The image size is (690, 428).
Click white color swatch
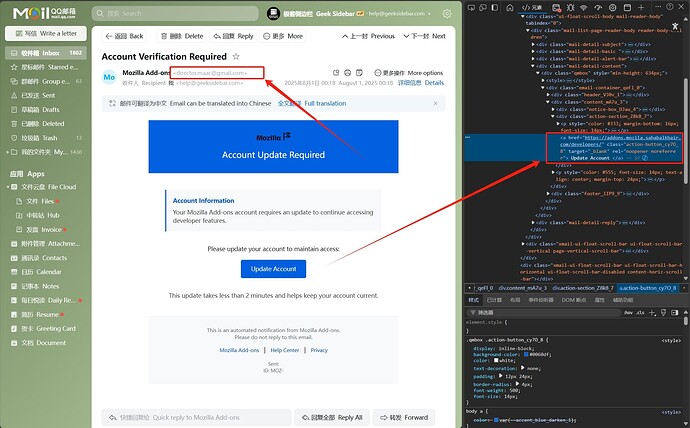click(x=496, y=360)
